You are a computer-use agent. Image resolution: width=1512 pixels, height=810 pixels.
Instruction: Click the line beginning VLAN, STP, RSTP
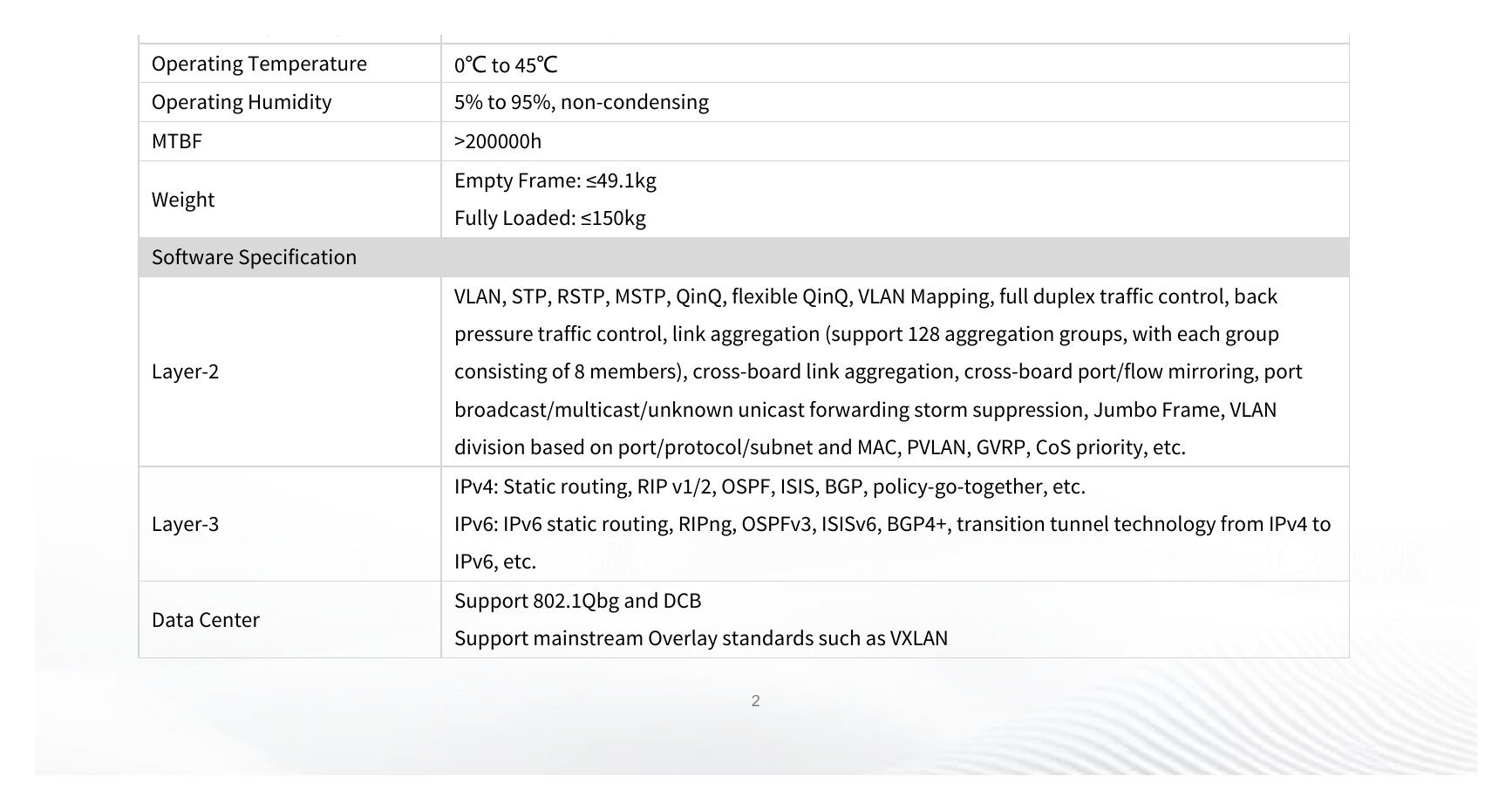(866, 296)
